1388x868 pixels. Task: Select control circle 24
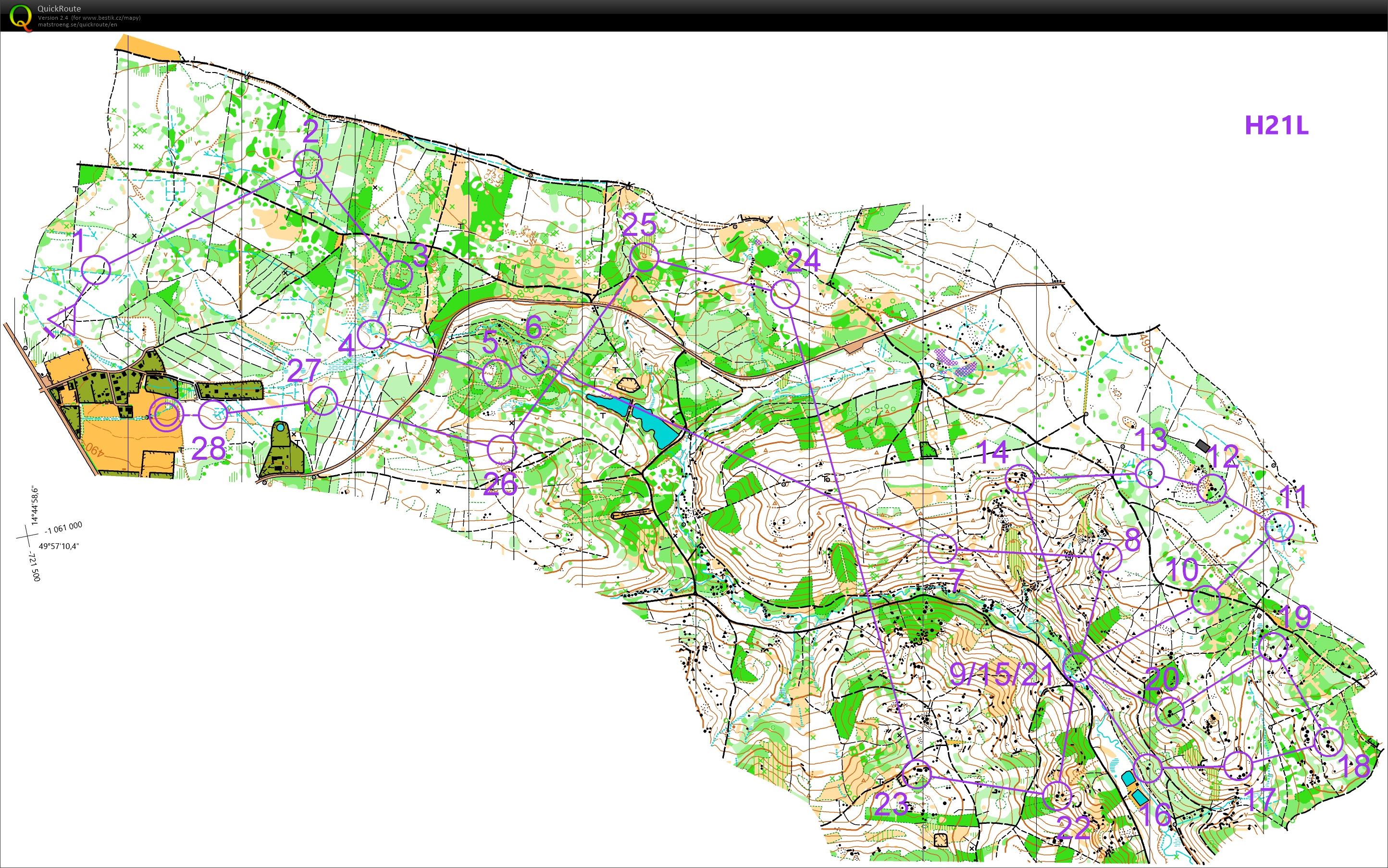[785, 294]
